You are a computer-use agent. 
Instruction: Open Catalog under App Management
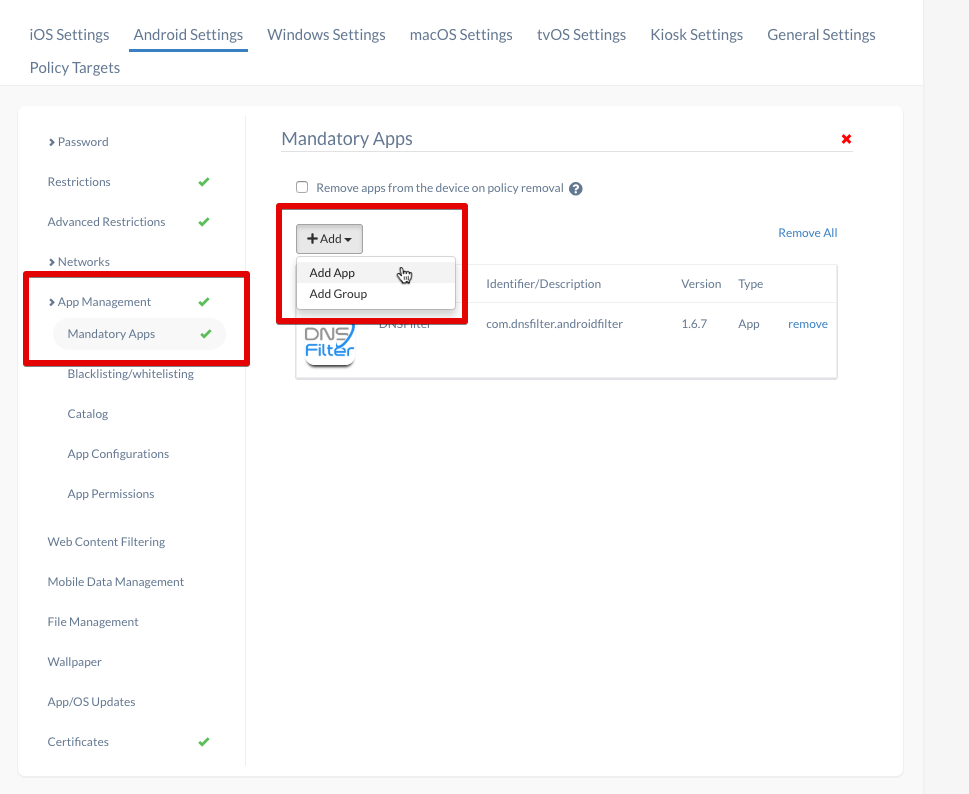pos(88,414)
